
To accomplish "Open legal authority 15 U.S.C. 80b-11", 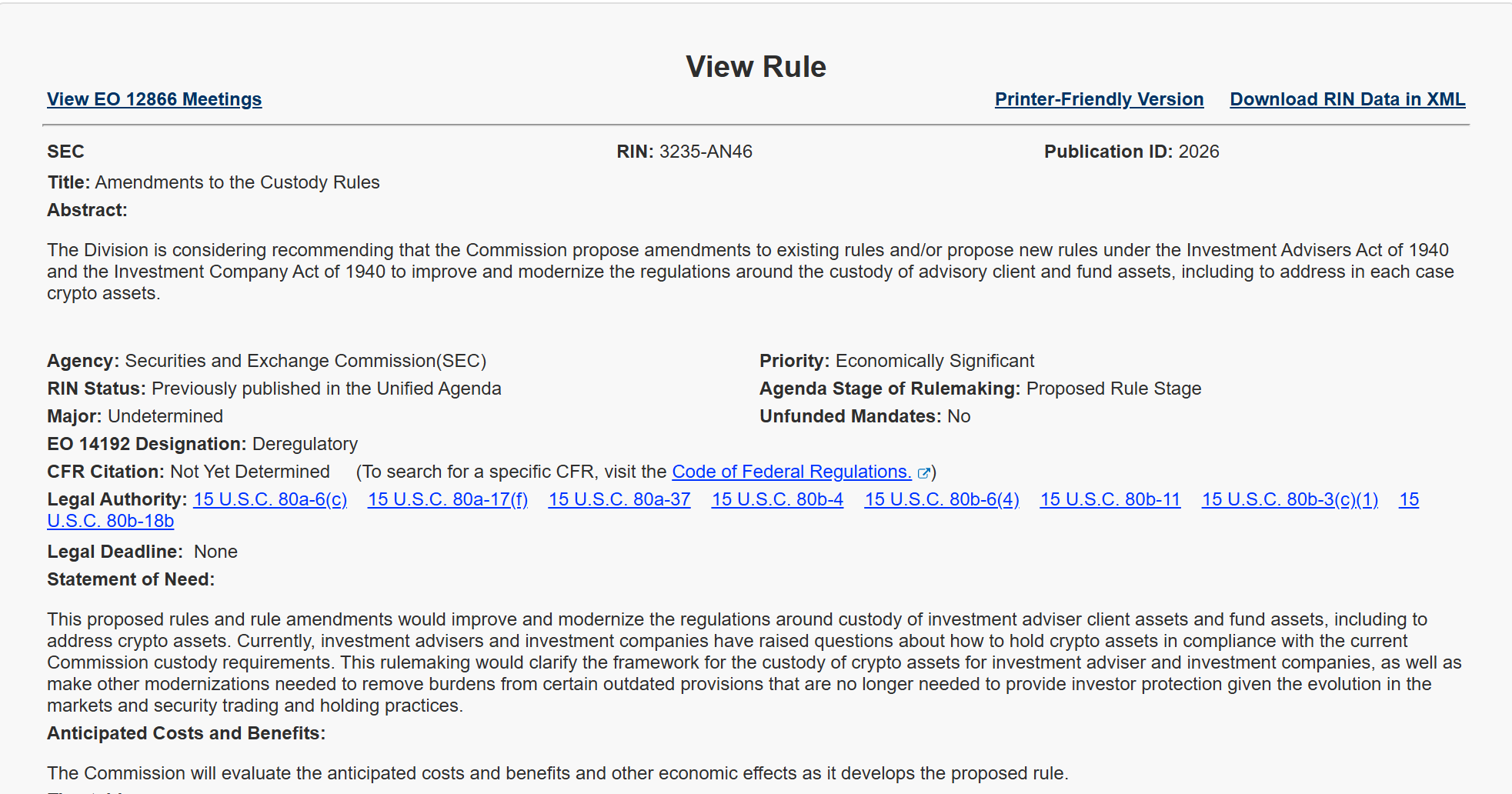I will click(1110, 499).
